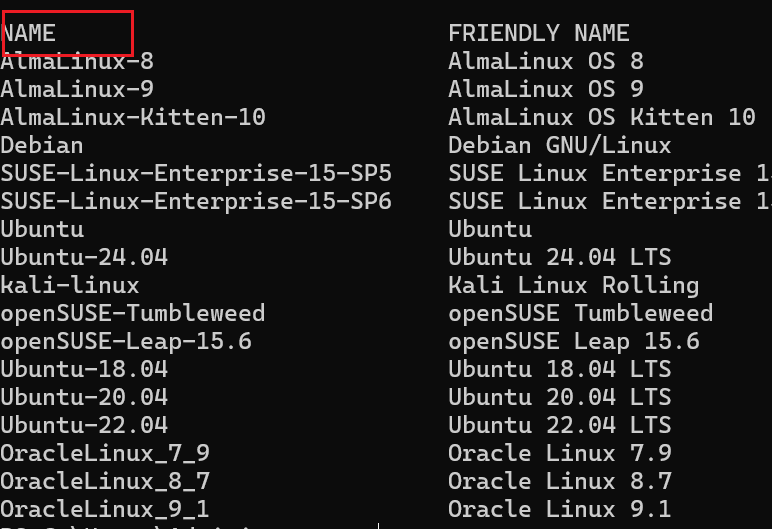
Task: Select SUSE-Linux-Enterprise-15-SP5 distribution name
Action: tap(196, 173)
